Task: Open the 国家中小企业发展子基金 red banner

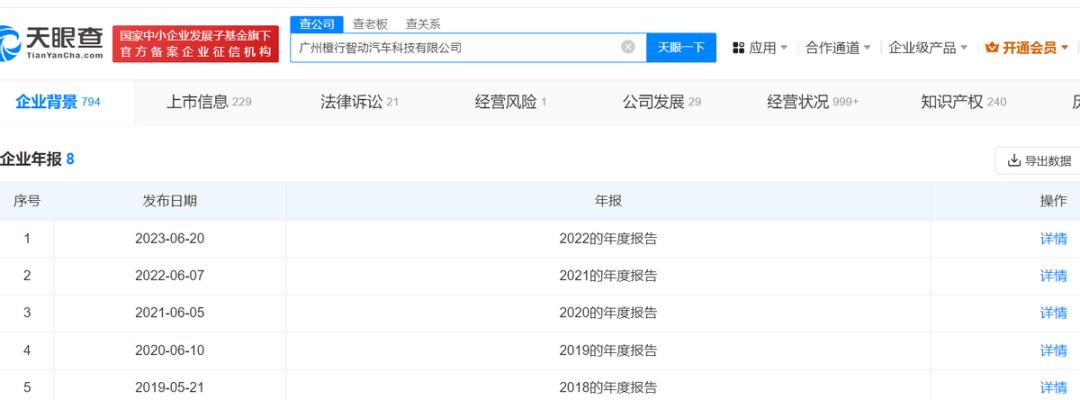Action: [x=196, y=44]
